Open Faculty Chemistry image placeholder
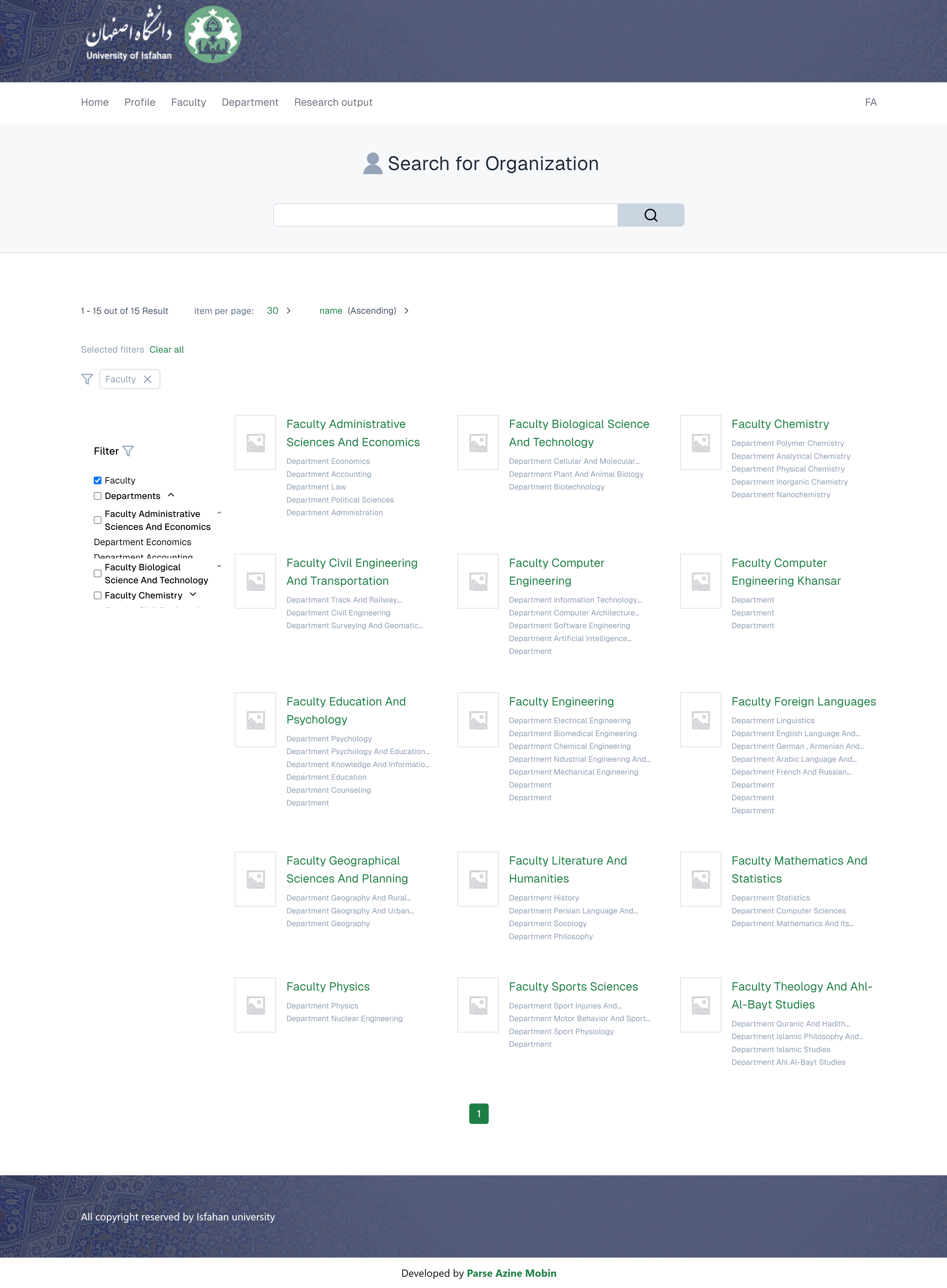 pos(700,443)
